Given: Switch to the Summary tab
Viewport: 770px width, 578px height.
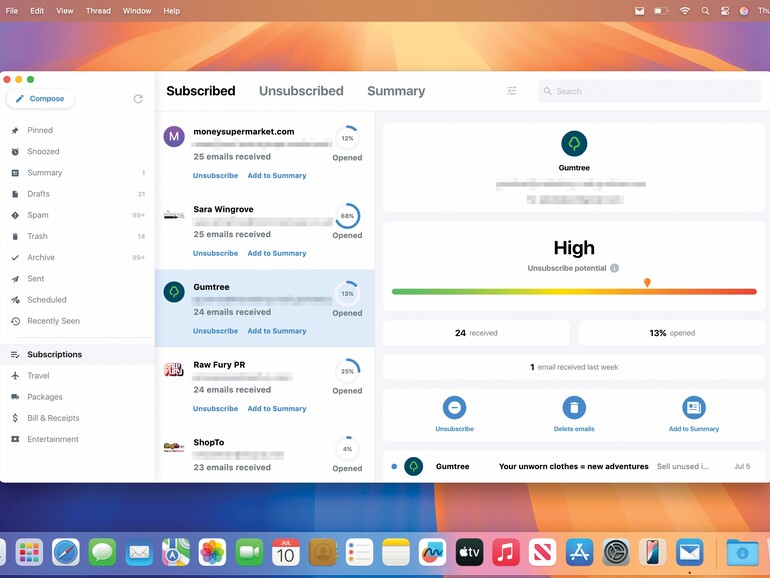Looking at the screenshot, I should [x=396, y=91].
